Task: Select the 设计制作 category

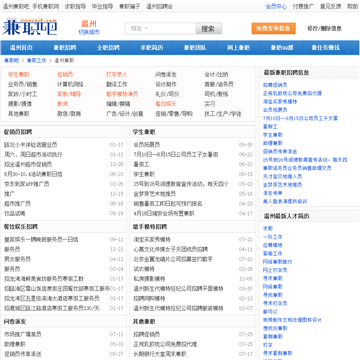Action: pyautogui.click(x=166, y=84)
